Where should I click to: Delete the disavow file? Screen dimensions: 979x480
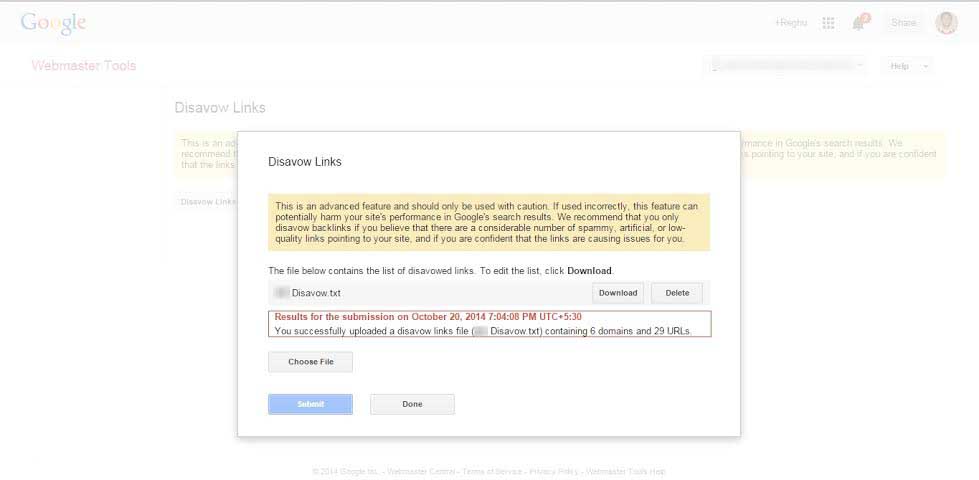[677, 293]
